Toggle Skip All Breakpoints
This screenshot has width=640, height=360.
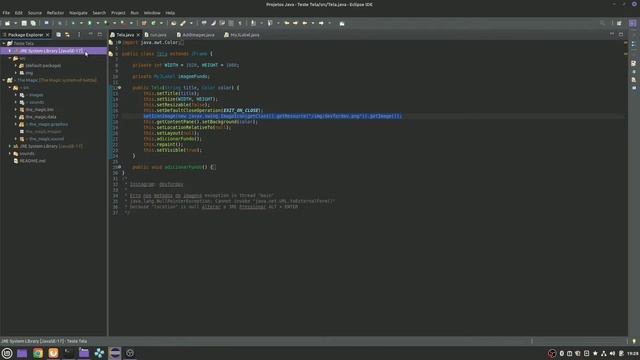pyautogui.click(x=60, y=23)
